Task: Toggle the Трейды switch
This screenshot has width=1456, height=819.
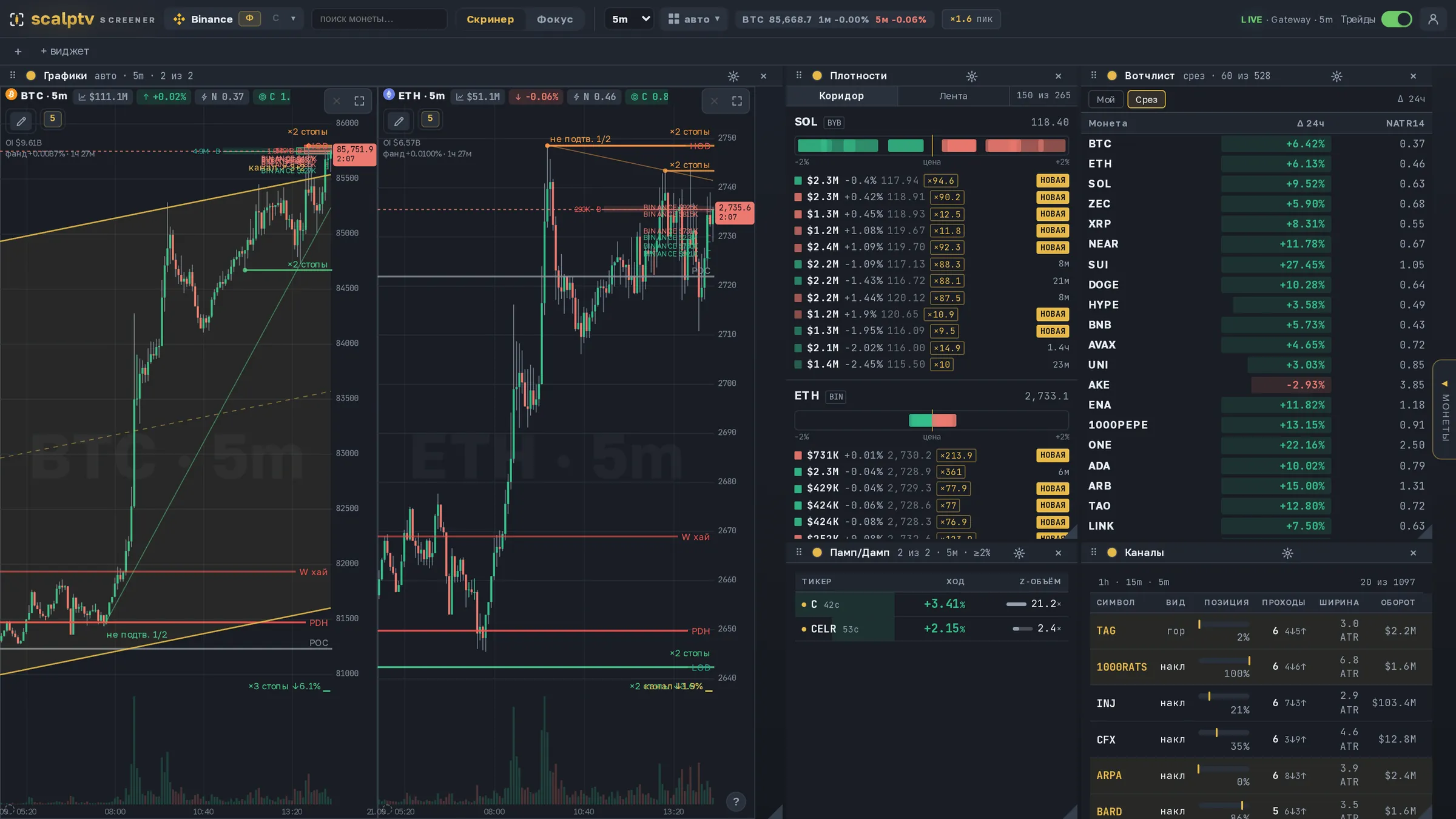Action: click(1397, 19)
